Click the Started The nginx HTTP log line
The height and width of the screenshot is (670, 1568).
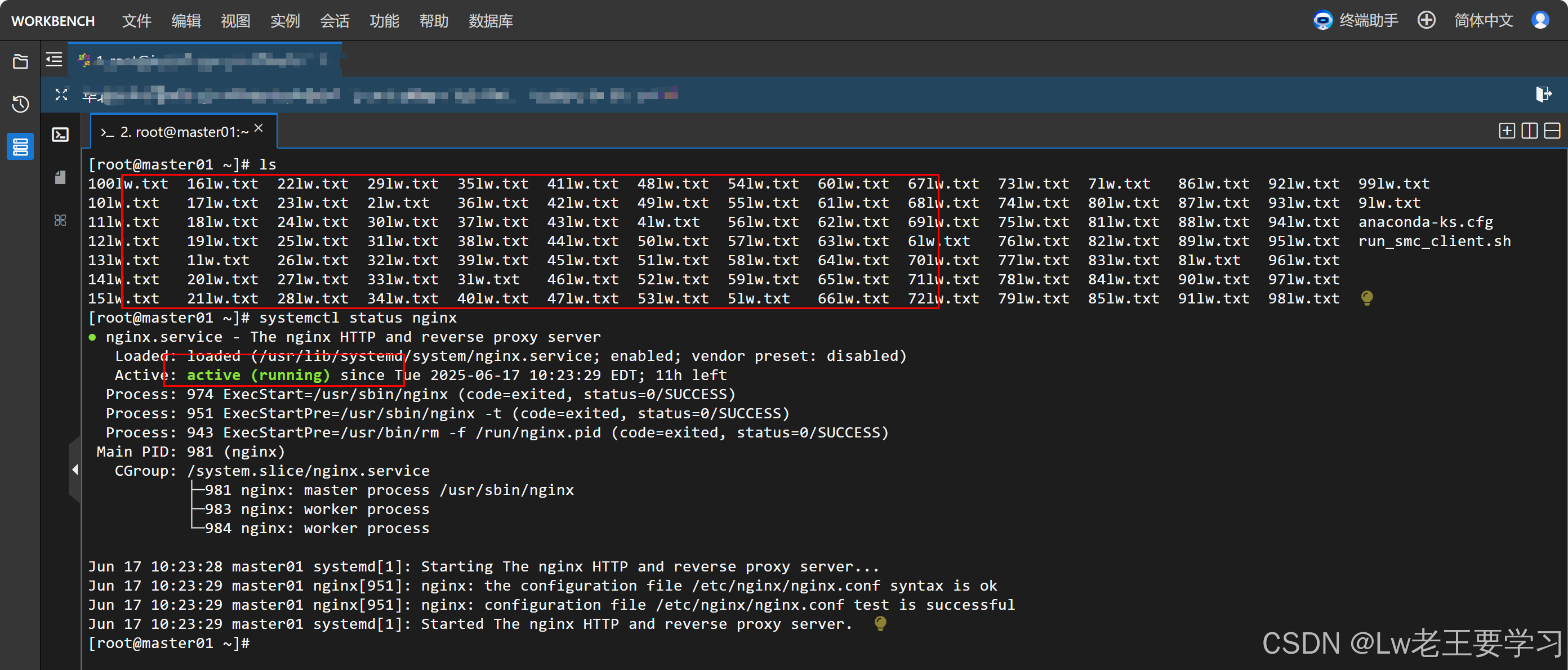coord(470,624)
